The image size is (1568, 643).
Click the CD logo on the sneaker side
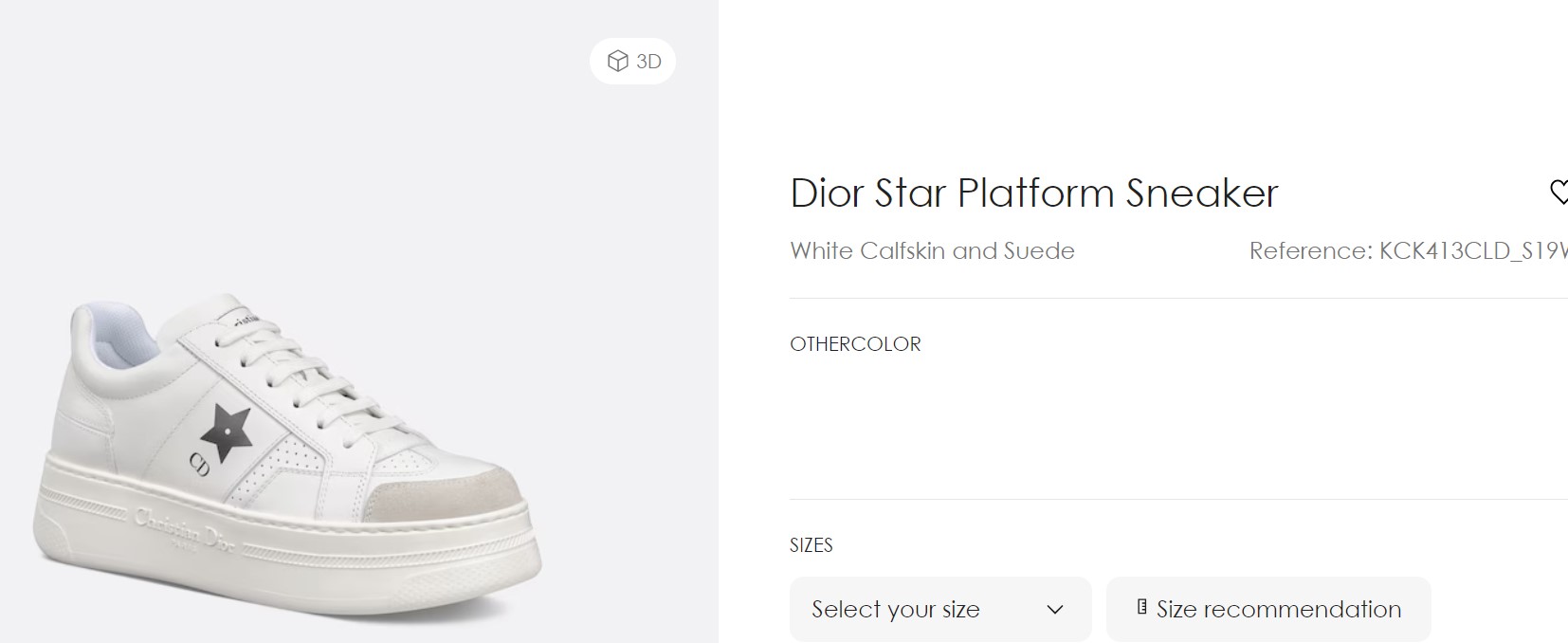coord(200,464)
